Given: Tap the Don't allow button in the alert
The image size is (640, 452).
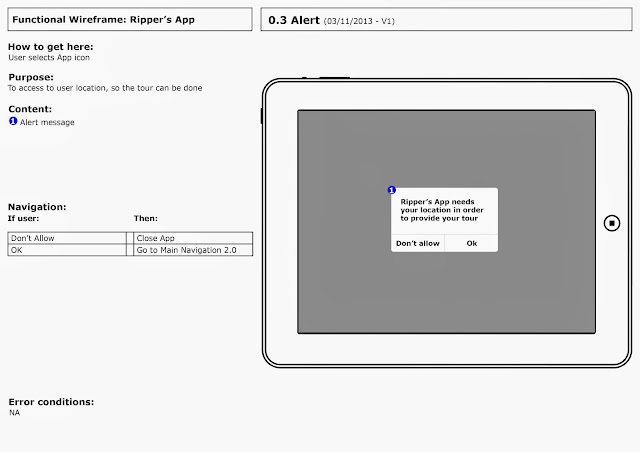Looking at the screenshot, I should click(418, 243).
